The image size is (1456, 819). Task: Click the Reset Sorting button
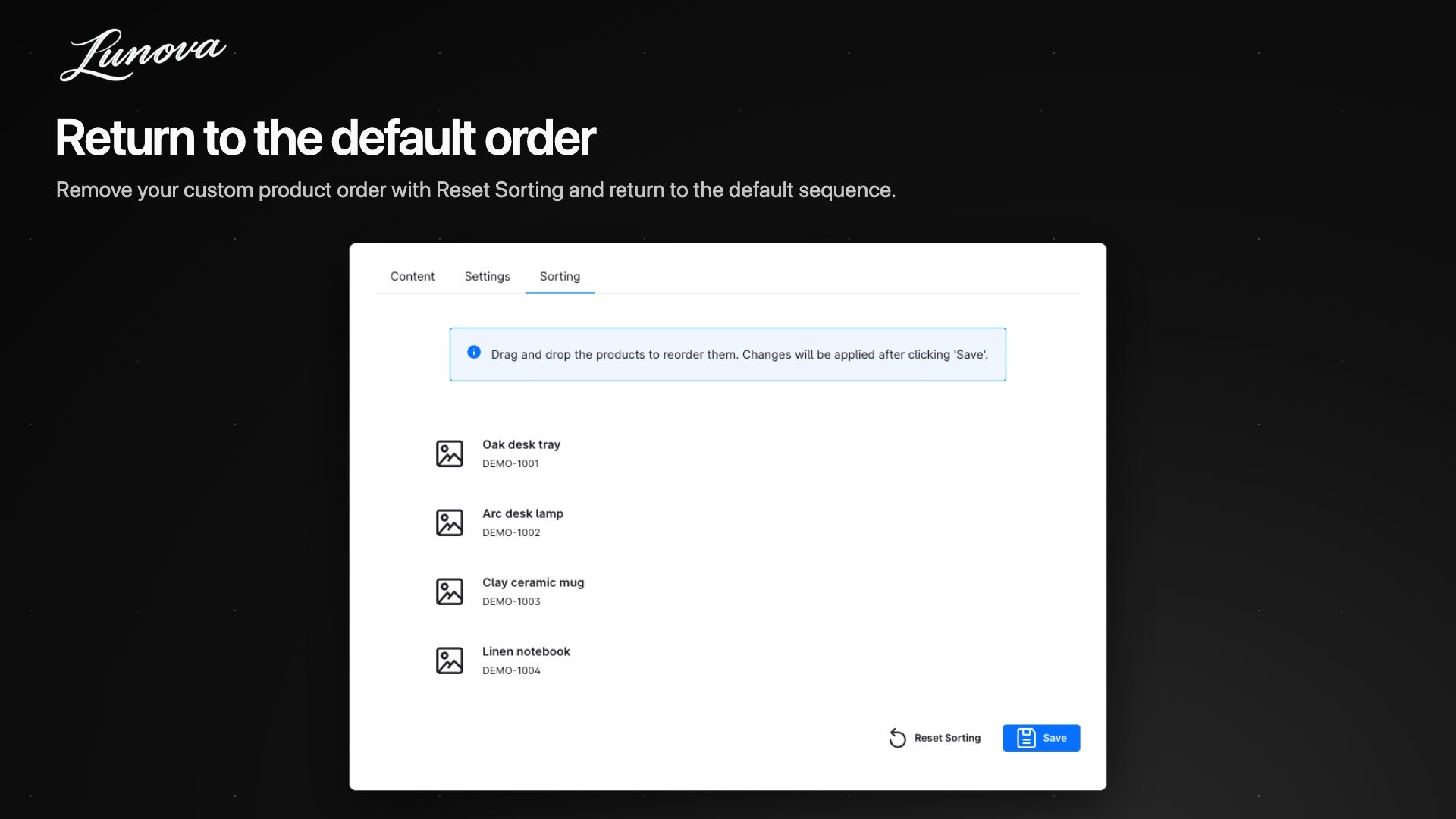(x=935, y=738)
